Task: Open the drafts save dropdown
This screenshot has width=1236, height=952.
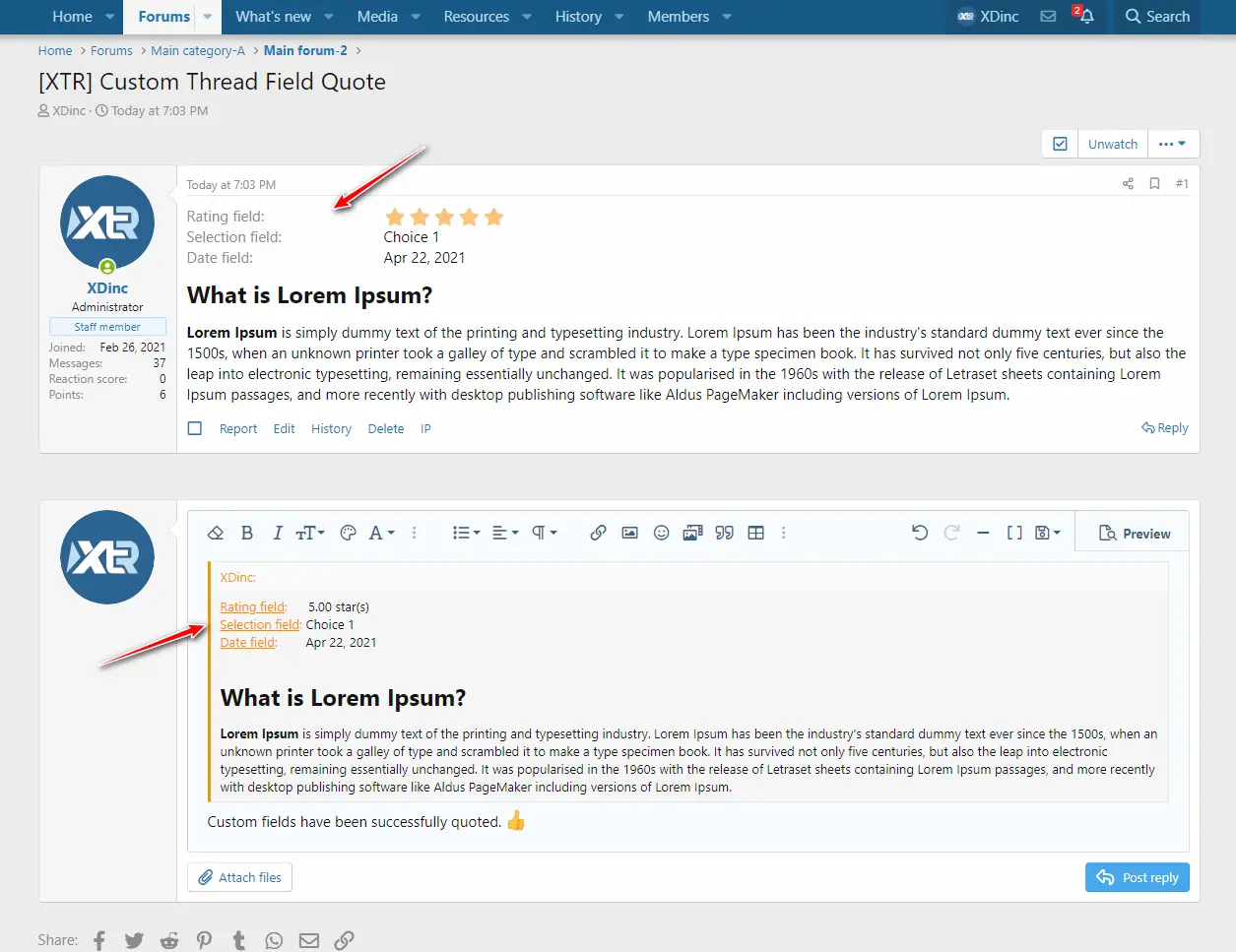Action: (1048, 533)
